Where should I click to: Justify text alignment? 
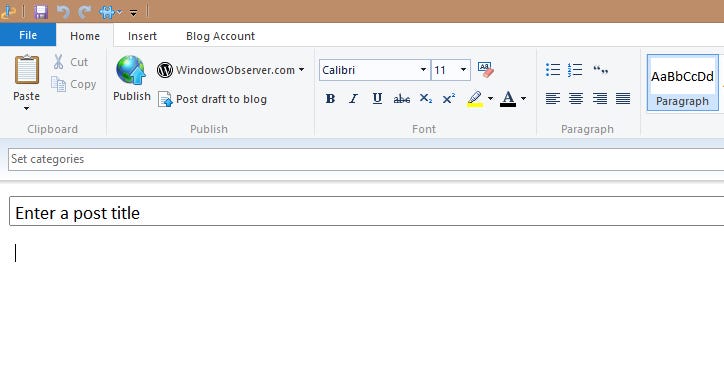(623, 98)
